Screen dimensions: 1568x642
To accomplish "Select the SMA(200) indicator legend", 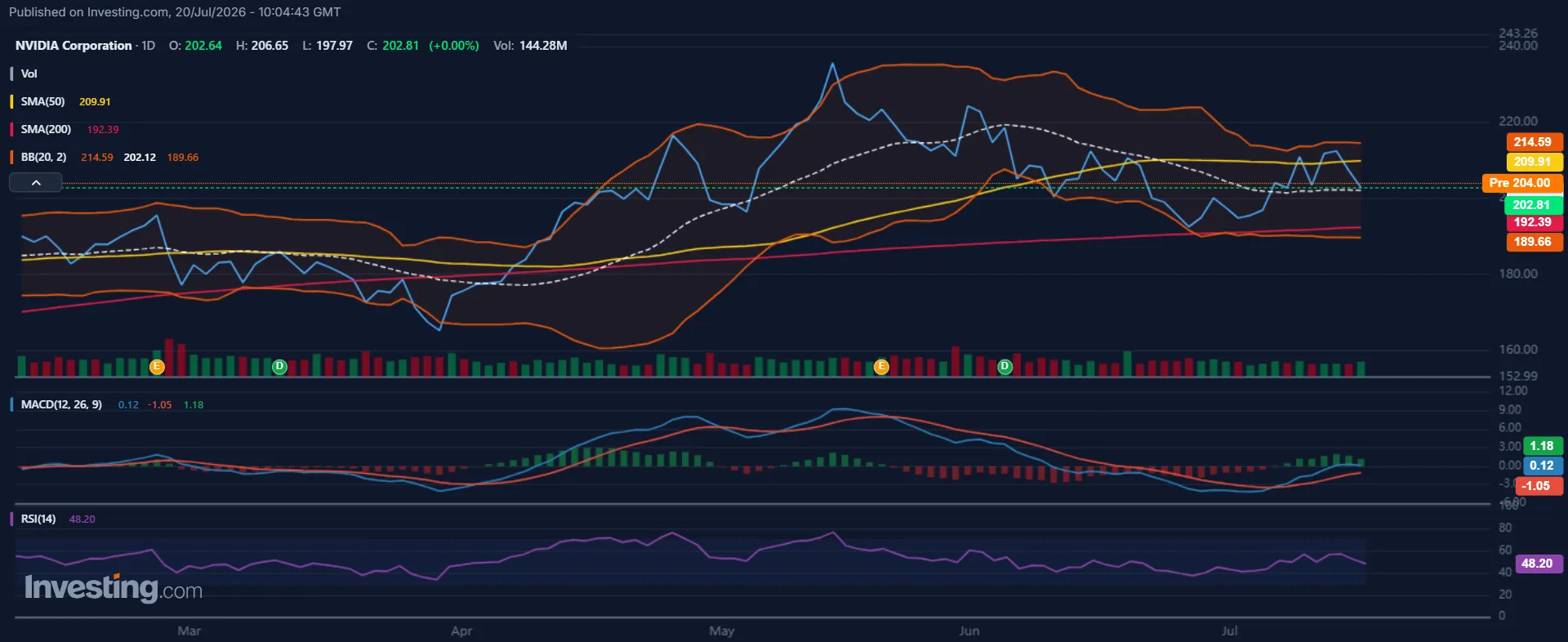I will click(46, 129).
